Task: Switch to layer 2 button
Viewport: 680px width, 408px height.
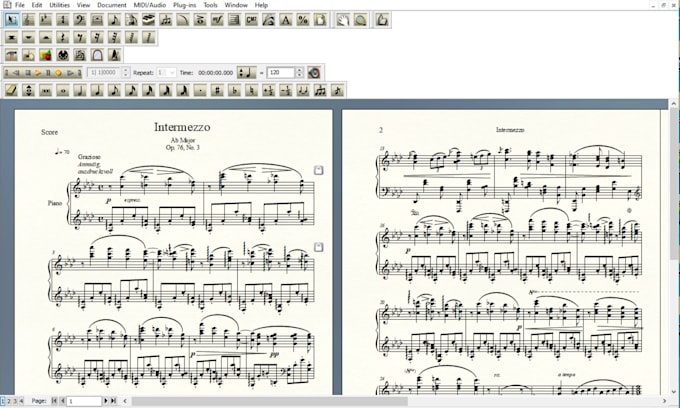Action: (10, 401)
